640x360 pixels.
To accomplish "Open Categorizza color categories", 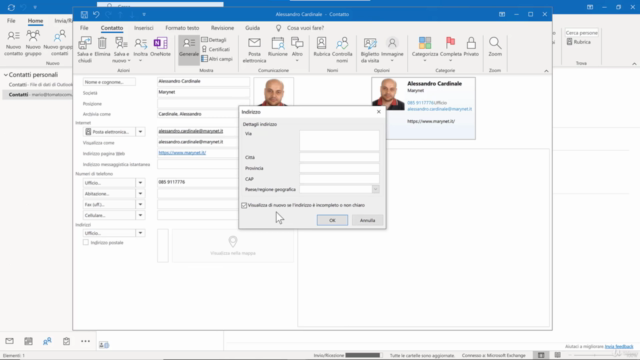I will [424, 49].
